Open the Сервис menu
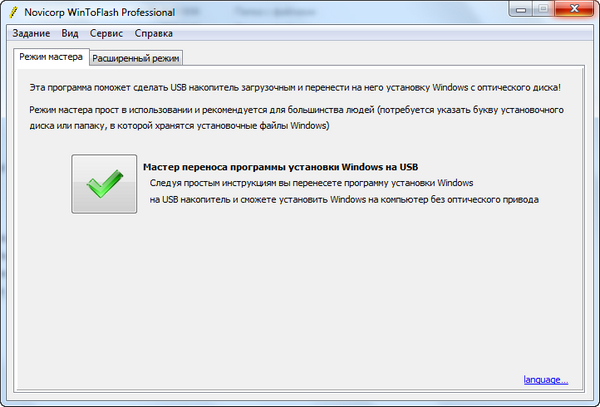This screenshot has height=407, width=600. coord(106,33)
